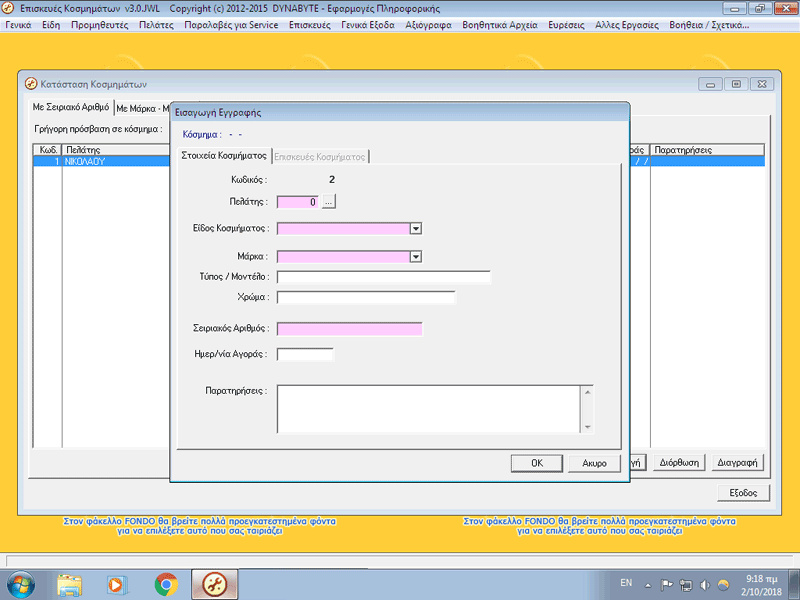Maximize the Κατάσταση Κοσμημάτων window
This screenshot has width=800, height=600.
click(736, 84)
